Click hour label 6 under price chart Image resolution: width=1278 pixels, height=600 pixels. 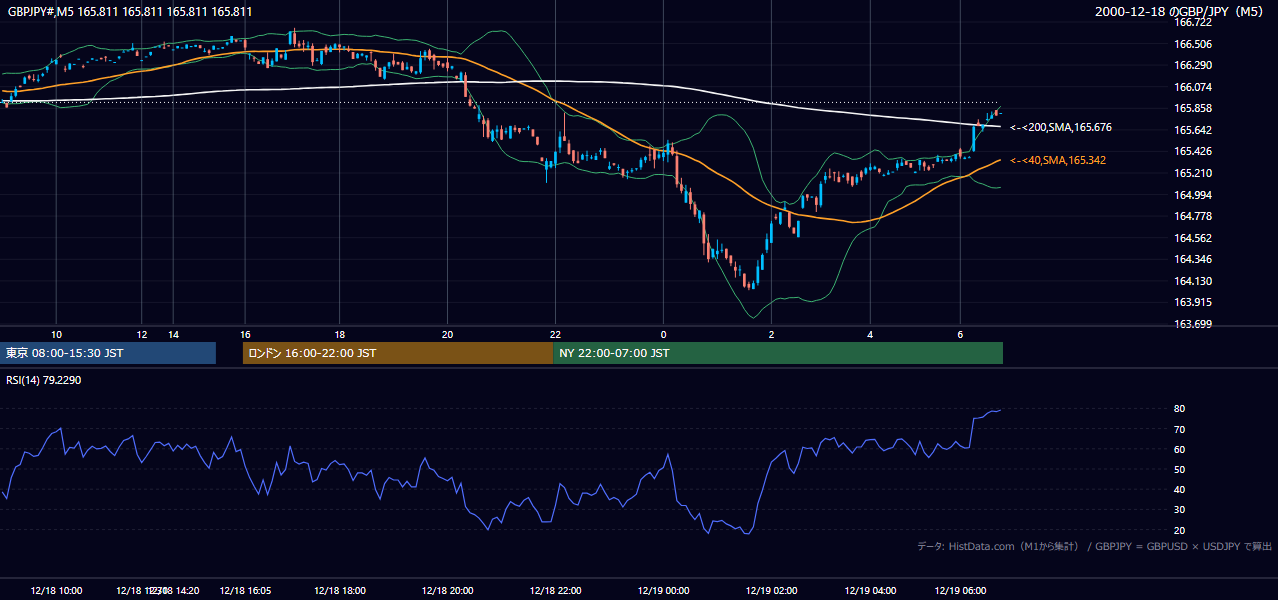tap(960, 334)
